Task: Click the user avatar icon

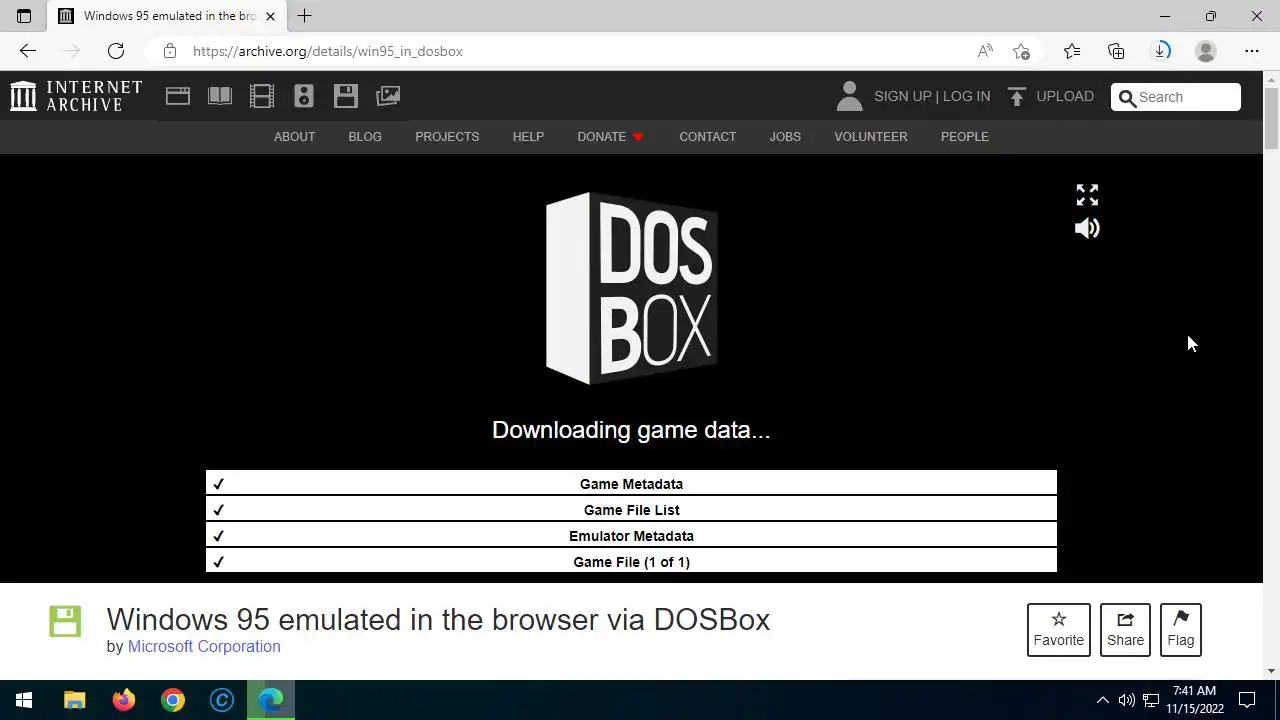Action: tap(849, 96)
